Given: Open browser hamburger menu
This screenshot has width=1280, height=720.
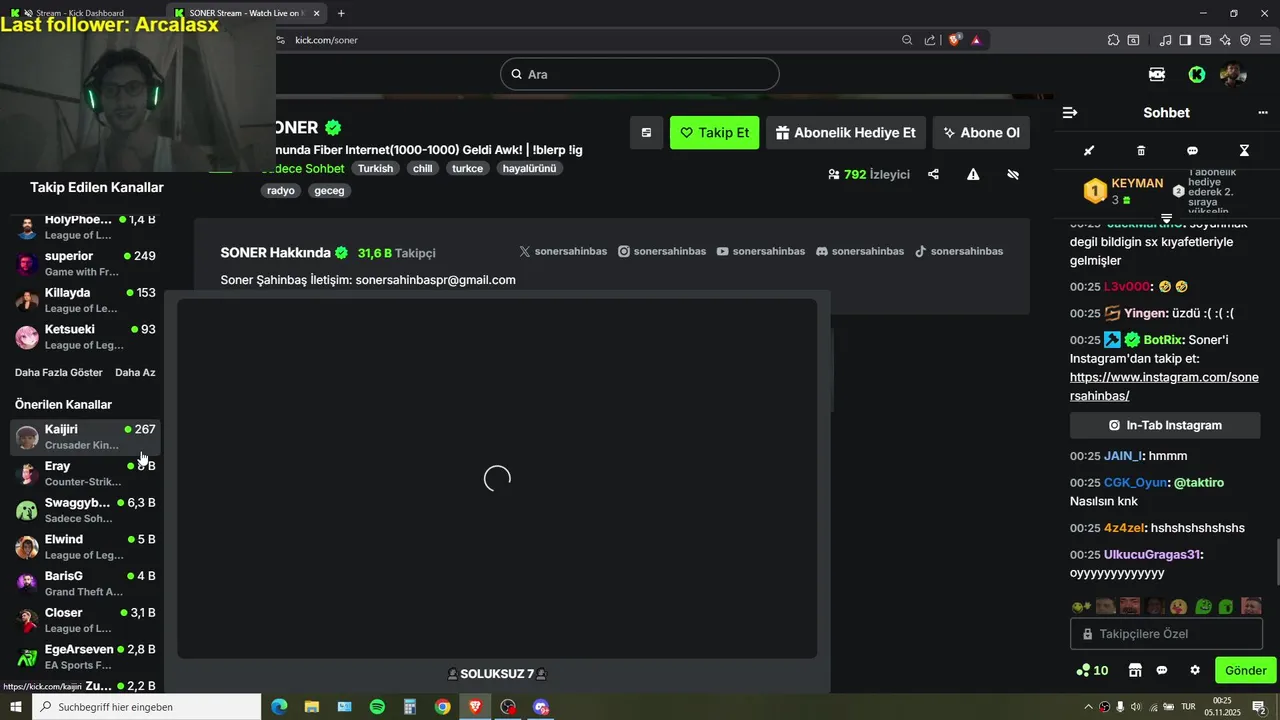Looking at the screenshot, I should pyautogui.click(x=1264, y=40).
